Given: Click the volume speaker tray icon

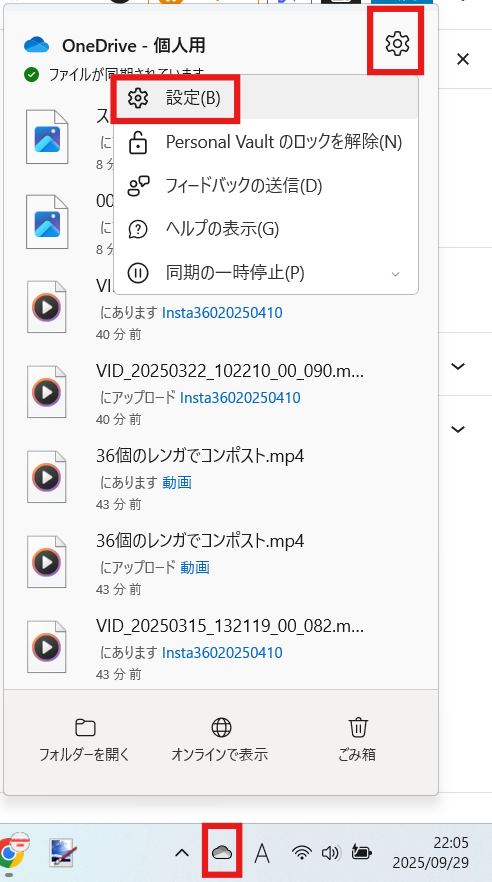Looking at the screenshot, I should tap(330, 853).
